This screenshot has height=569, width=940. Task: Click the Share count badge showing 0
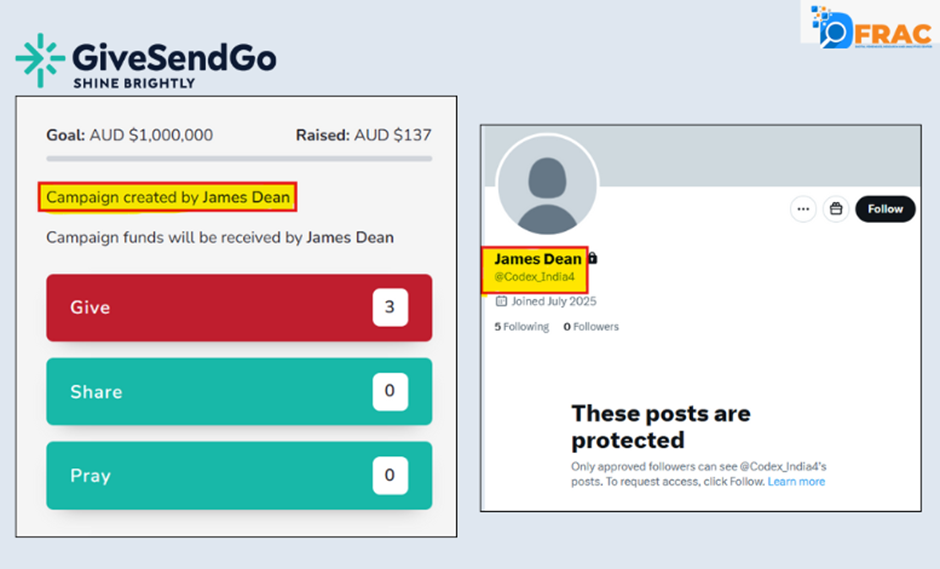tap(390, 391)
